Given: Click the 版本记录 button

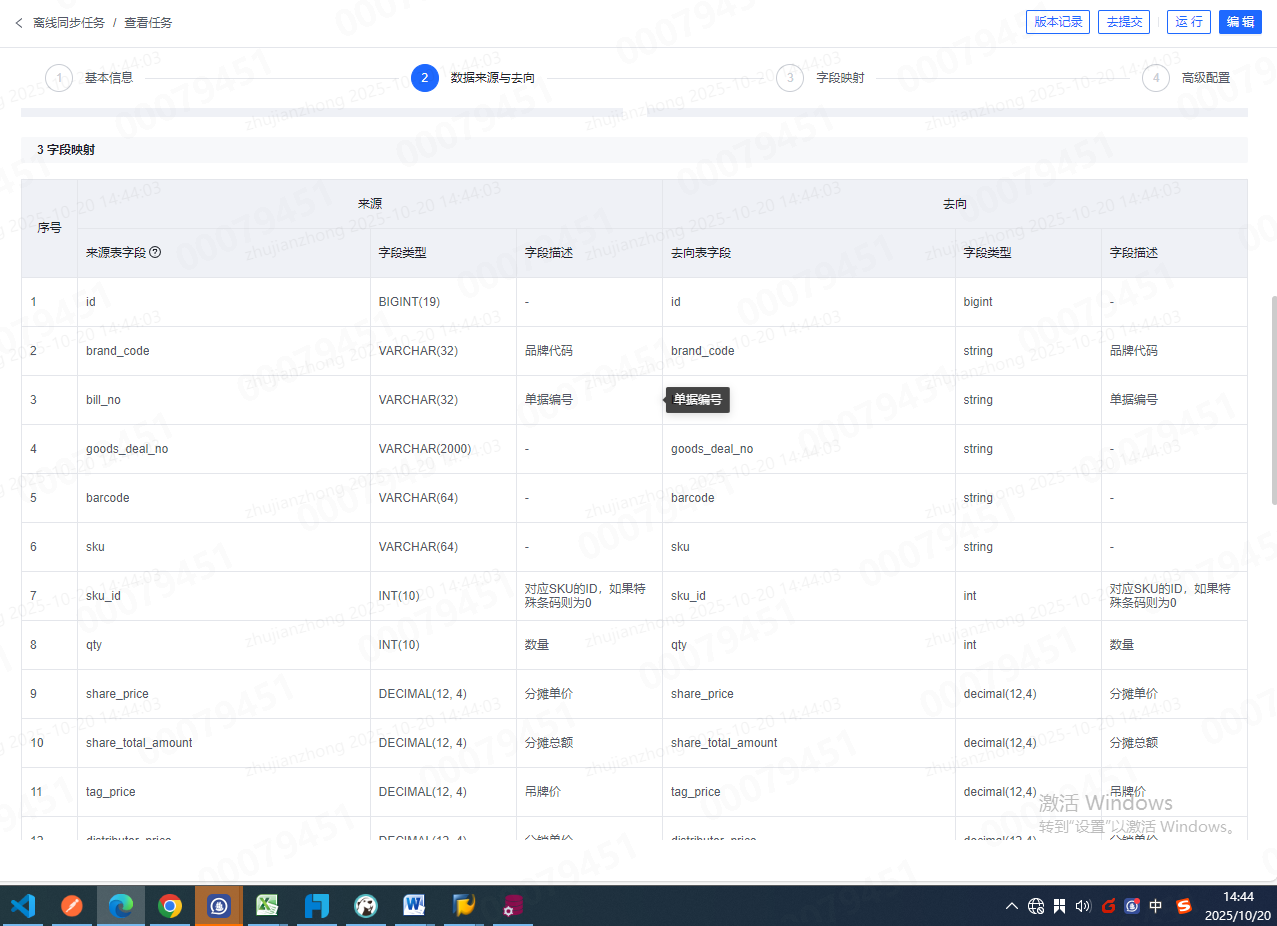Looking at the screenshot, I should [1058, 22].
